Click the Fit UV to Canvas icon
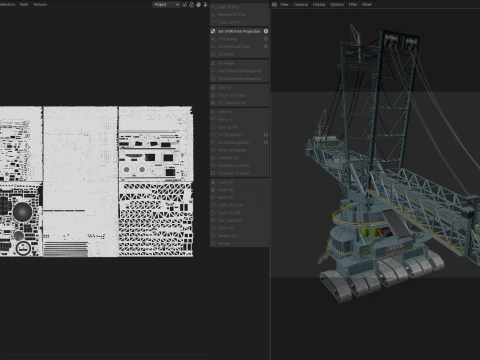Image resolution: width=480 pixels, height=360 pixels. coord(213,95)
